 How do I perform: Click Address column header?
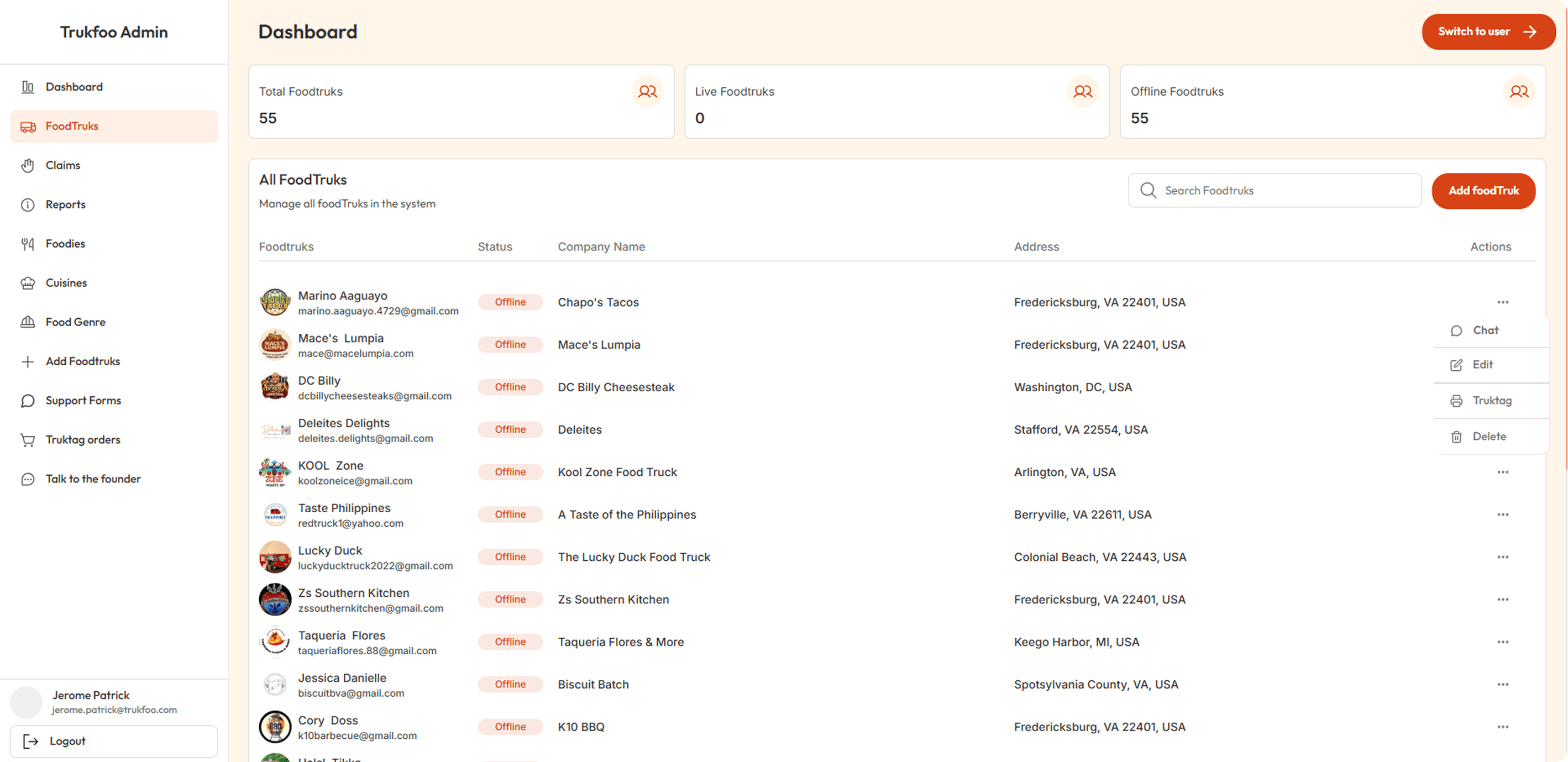(1036, 246)
